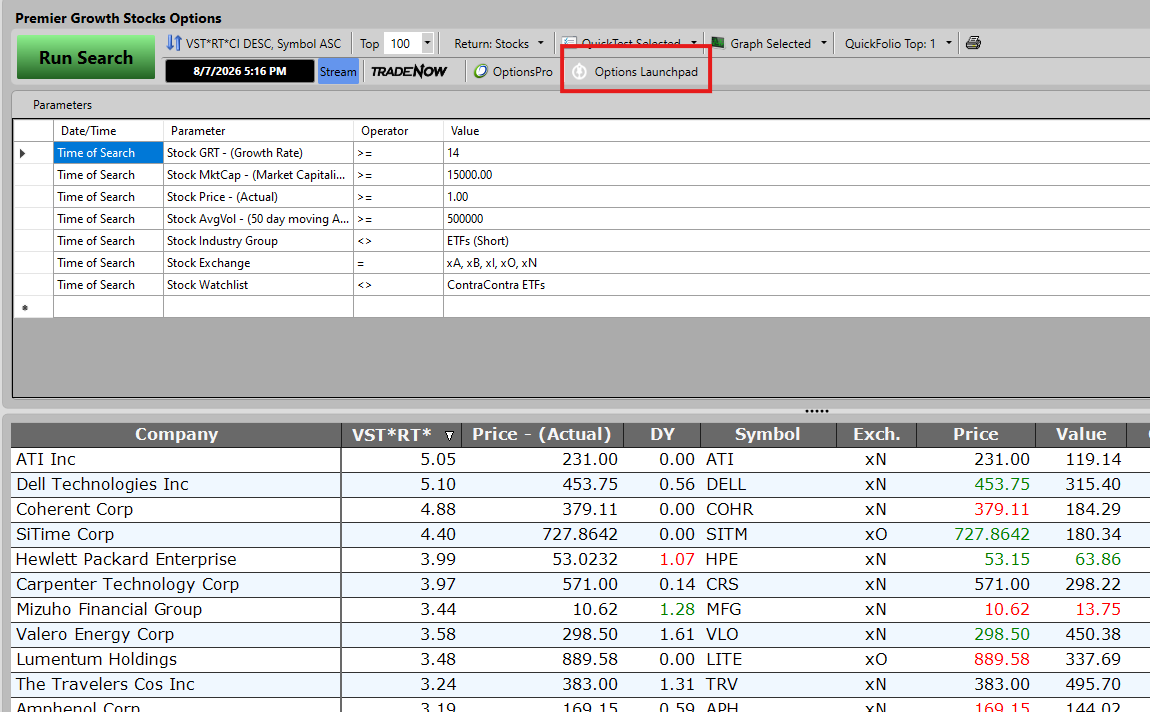
Task: Click the value 500000 cell
Action: point(796,219)
